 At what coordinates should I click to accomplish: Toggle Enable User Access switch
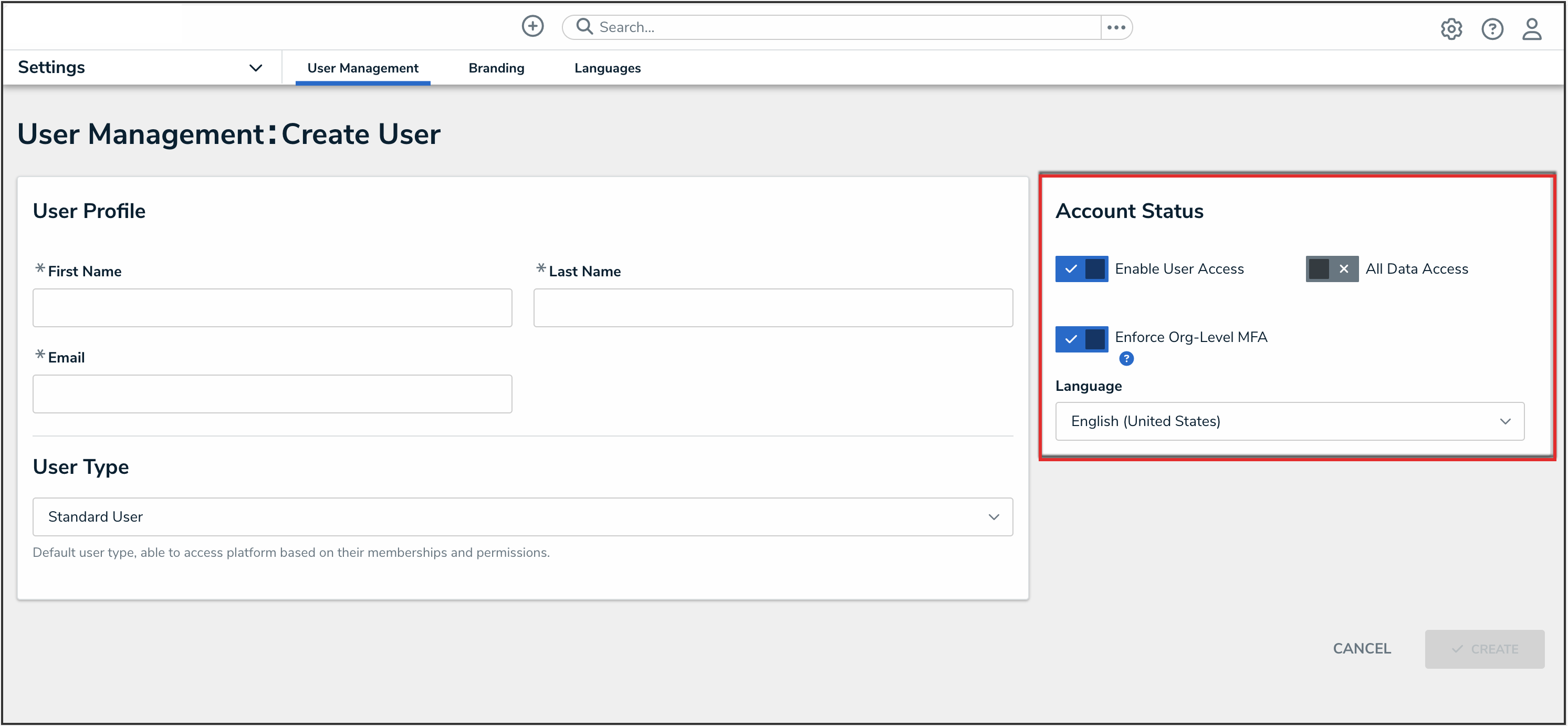click(1081, 268)
